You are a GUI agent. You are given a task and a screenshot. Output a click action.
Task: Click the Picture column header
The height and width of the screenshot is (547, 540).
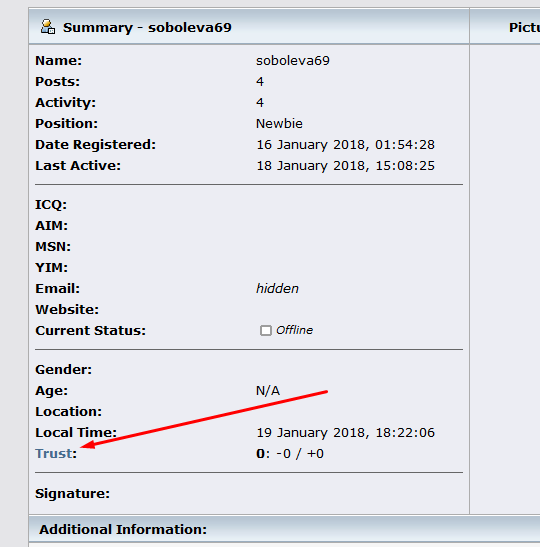coord(524,28)
